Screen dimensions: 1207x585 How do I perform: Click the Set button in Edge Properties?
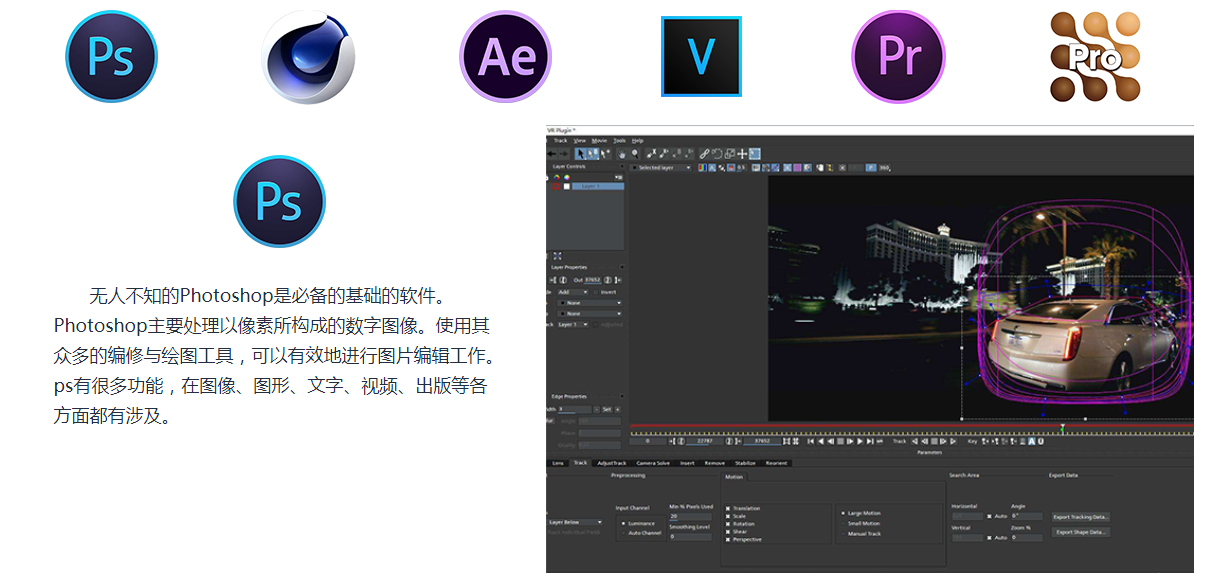point(606,409)
